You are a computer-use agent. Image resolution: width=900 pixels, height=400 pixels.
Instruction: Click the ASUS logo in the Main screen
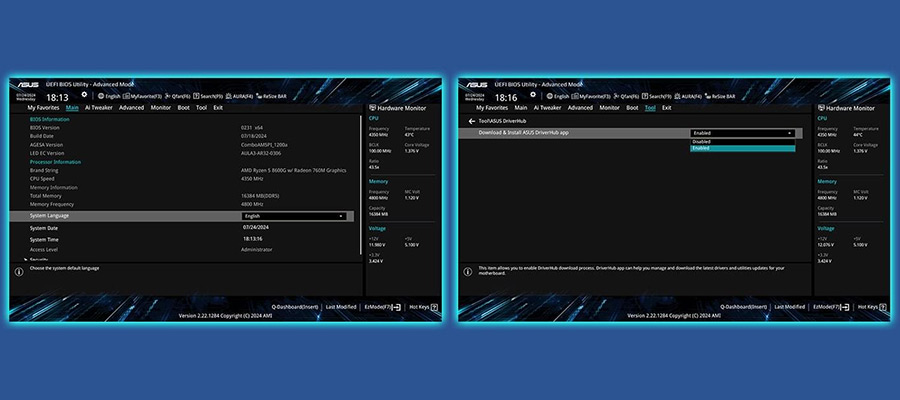[27, 85]
